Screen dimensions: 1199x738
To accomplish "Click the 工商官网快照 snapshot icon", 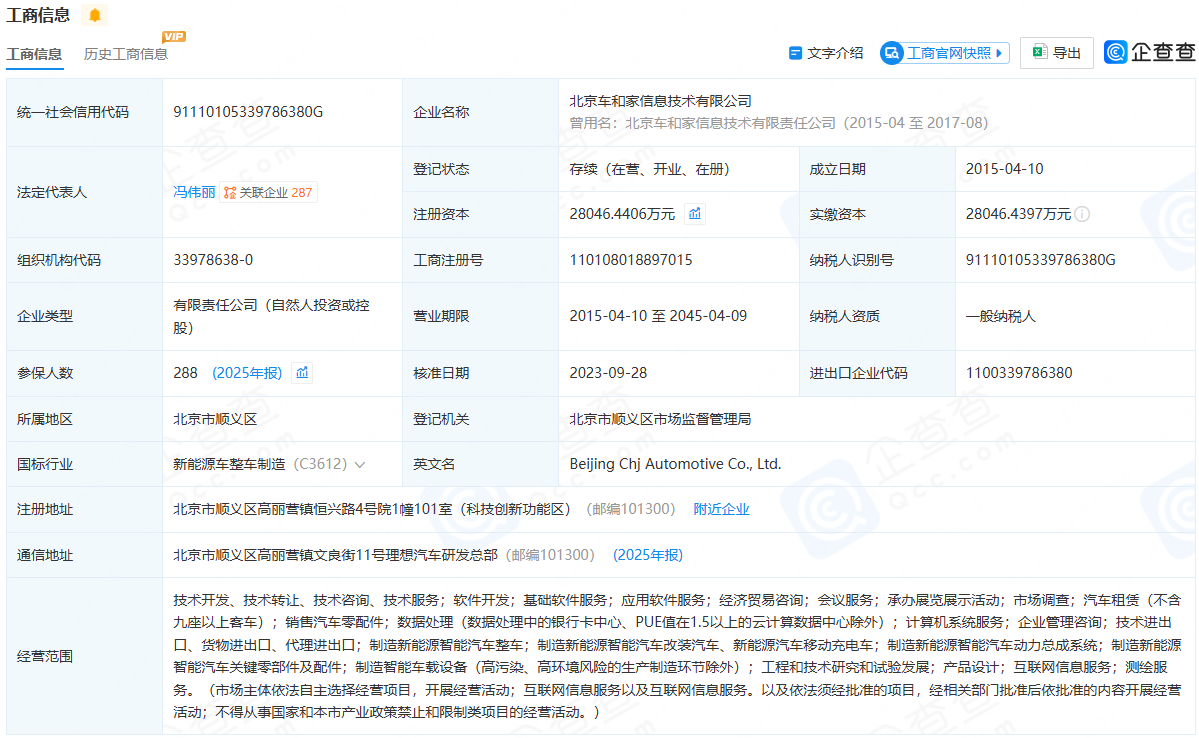I will (x=891, y=53).
